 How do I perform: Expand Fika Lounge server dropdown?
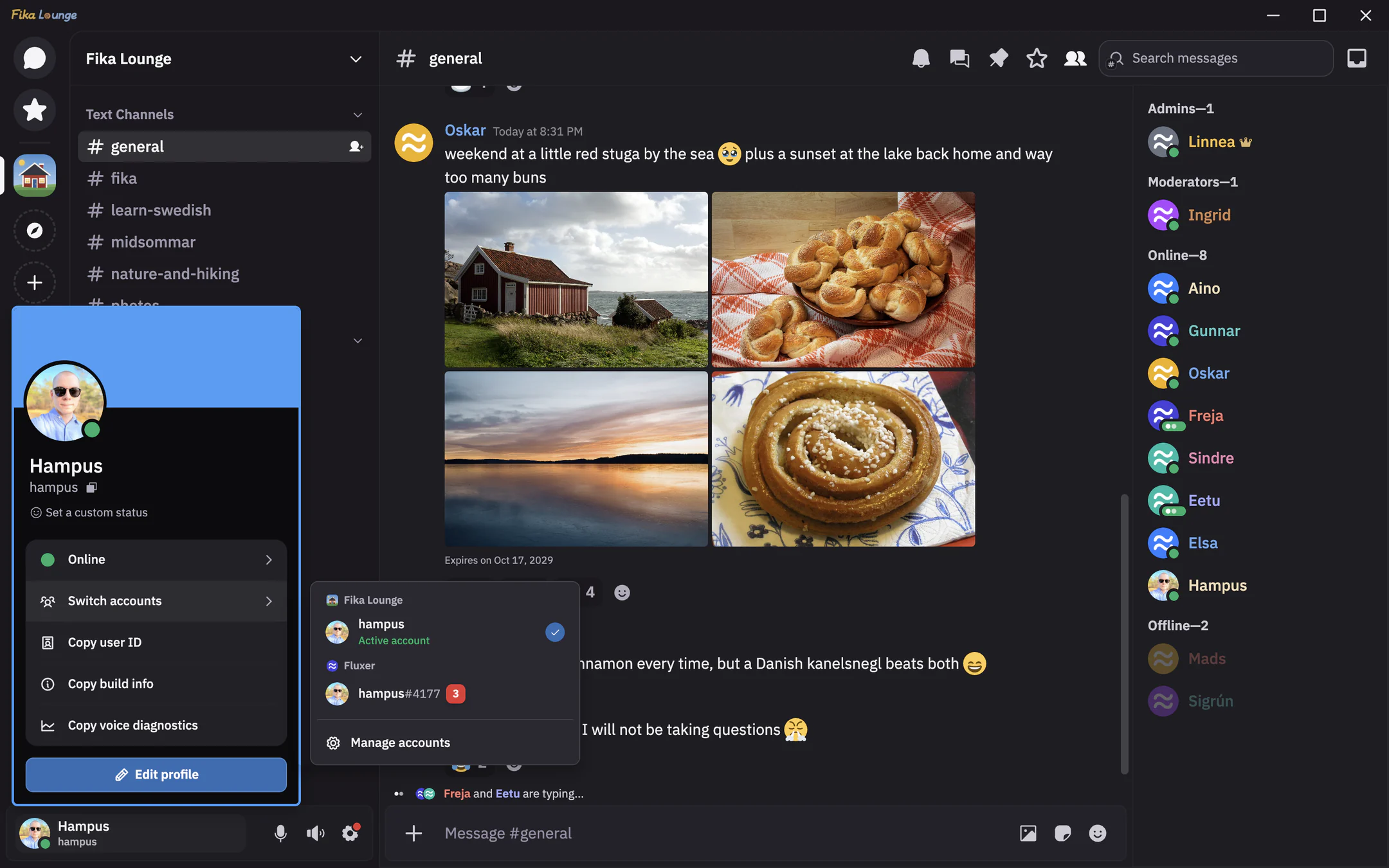click(x=356, y=59)
